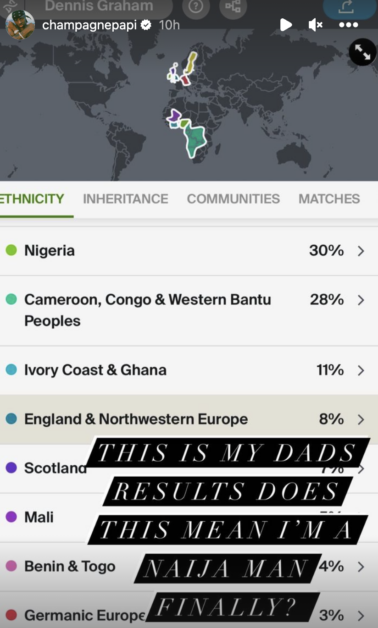The height and width of the screenshot is (628, 378).
Task: Click the champagnepapi username link
Action: (x=89, y=25)
